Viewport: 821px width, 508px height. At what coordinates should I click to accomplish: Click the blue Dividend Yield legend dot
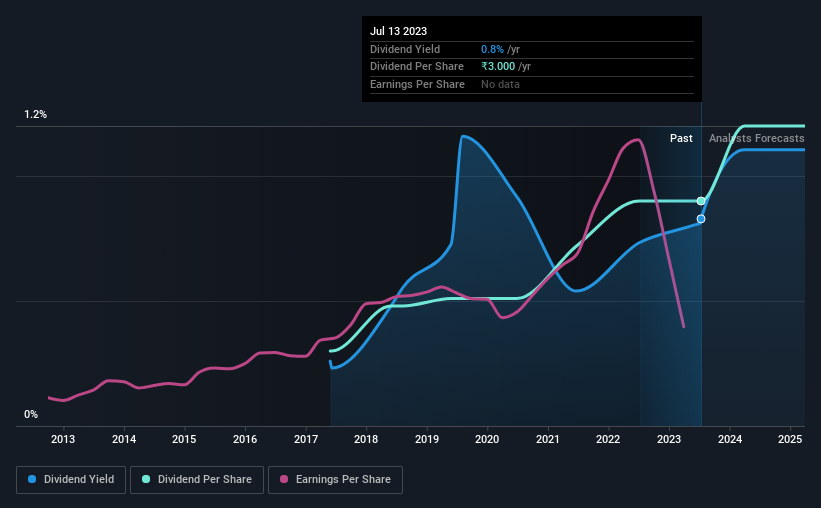32,479
